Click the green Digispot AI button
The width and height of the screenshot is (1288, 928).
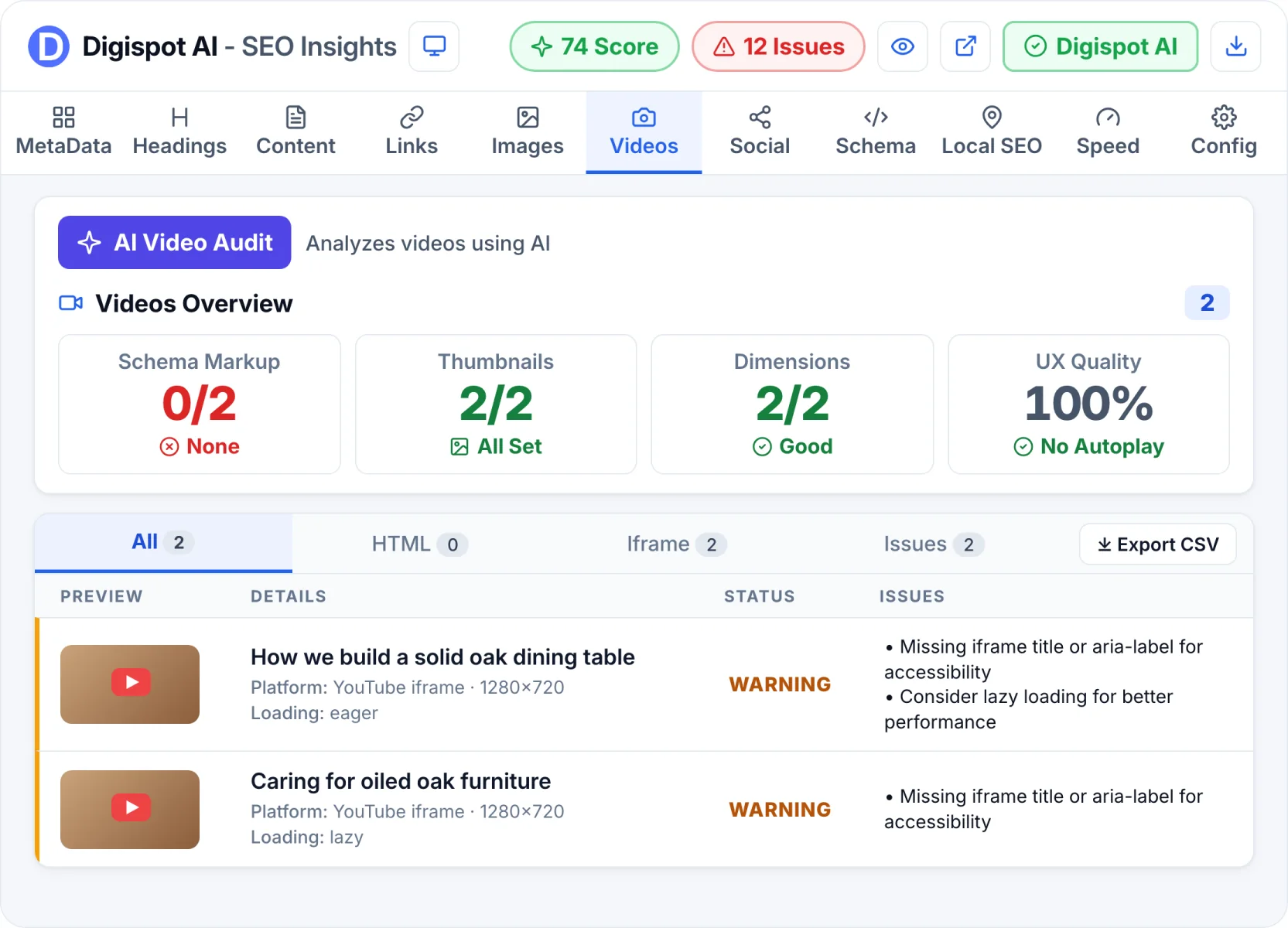tap(1100, 46)
